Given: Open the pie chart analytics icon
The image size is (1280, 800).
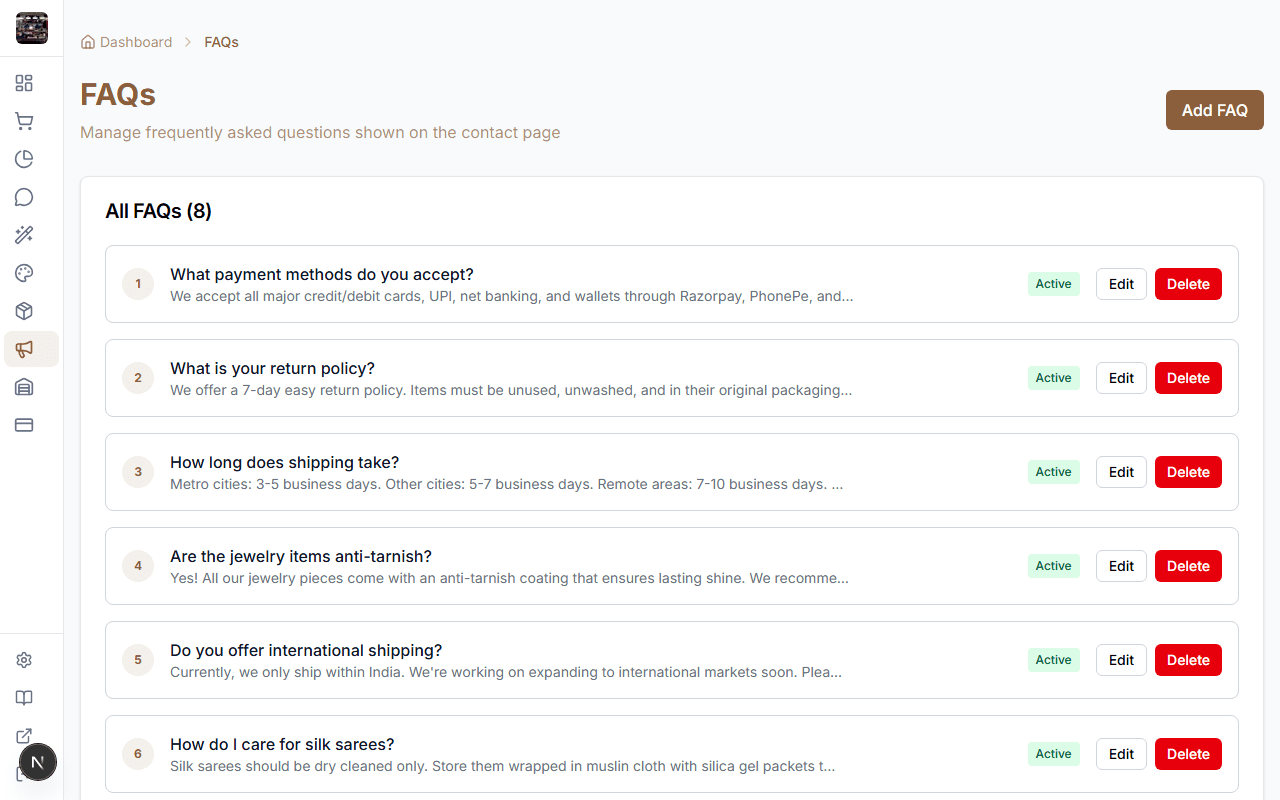Looking at the screenshot, I should click(x=24, y=159).
